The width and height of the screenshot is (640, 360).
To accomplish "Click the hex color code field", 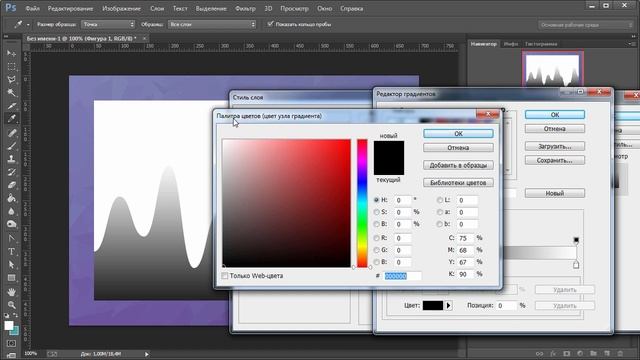I will point(402,276).
